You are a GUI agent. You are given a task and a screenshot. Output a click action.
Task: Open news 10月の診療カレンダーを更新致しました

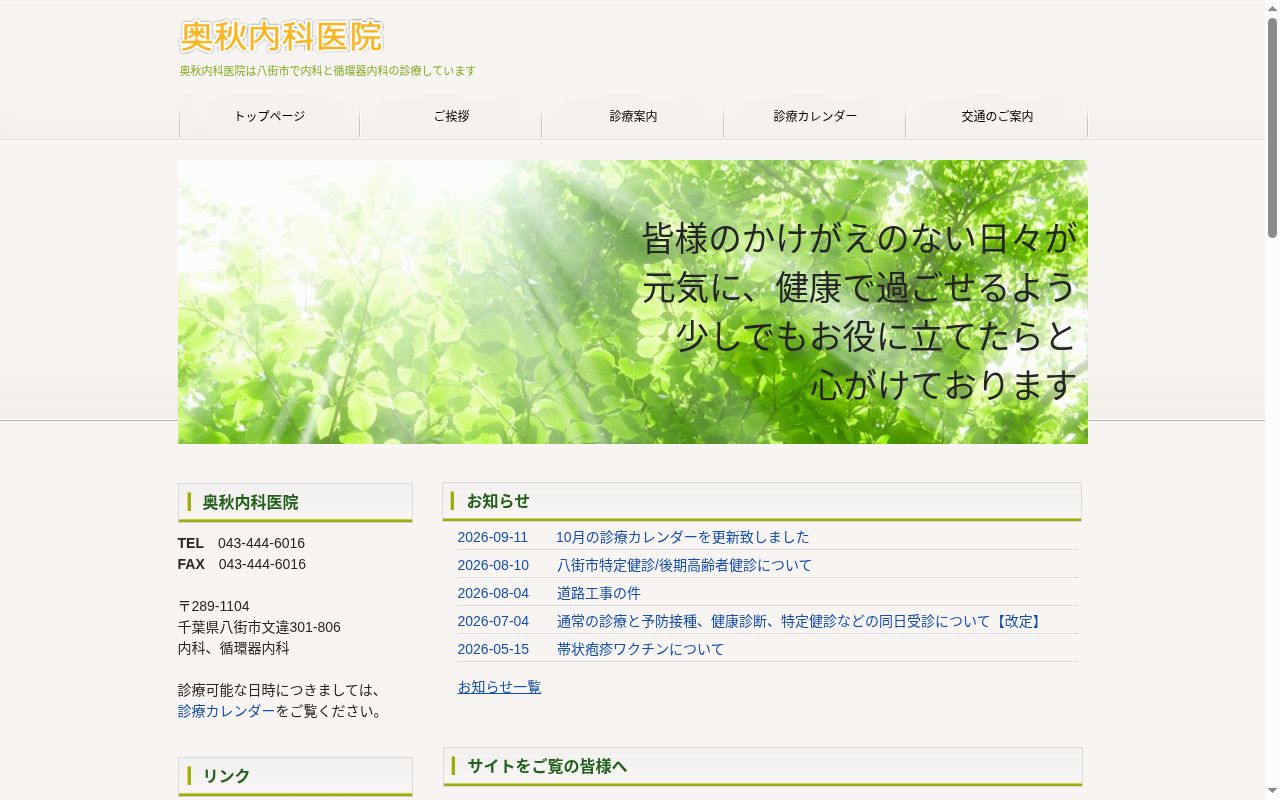coord(683,537)
